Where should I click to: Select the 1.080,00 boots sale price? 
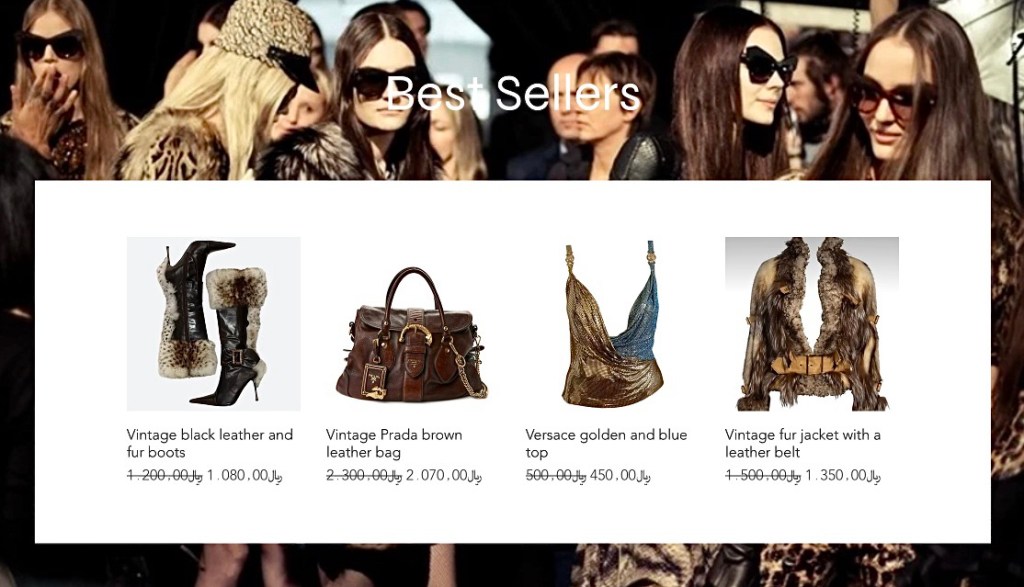244,475
